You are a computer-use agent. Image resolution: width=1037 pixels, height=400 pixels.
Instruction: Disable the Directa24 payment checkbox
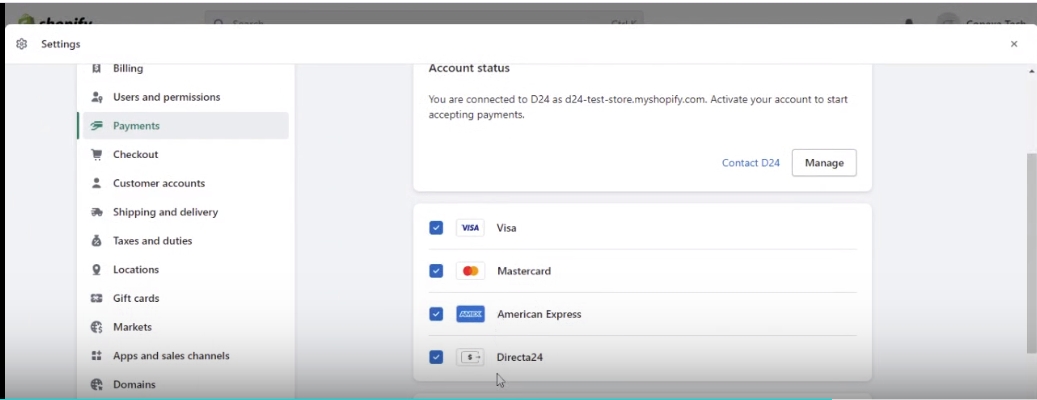(x=436, y=357)
